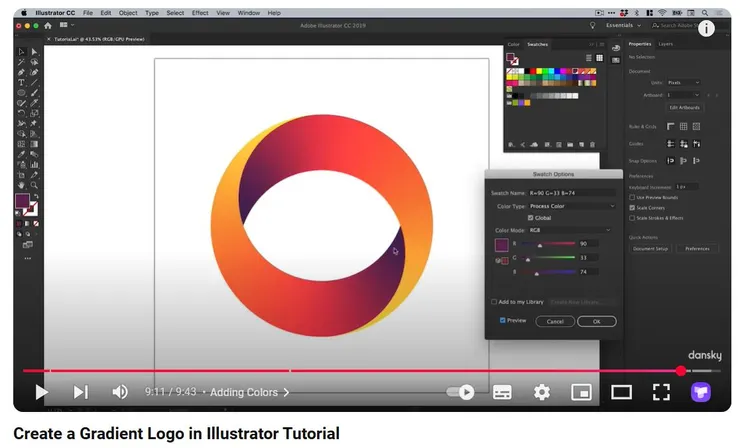Viewport: 740px width, 448px height.
Task: Select the Line Segment tool
Action: (x=34, y=83)
